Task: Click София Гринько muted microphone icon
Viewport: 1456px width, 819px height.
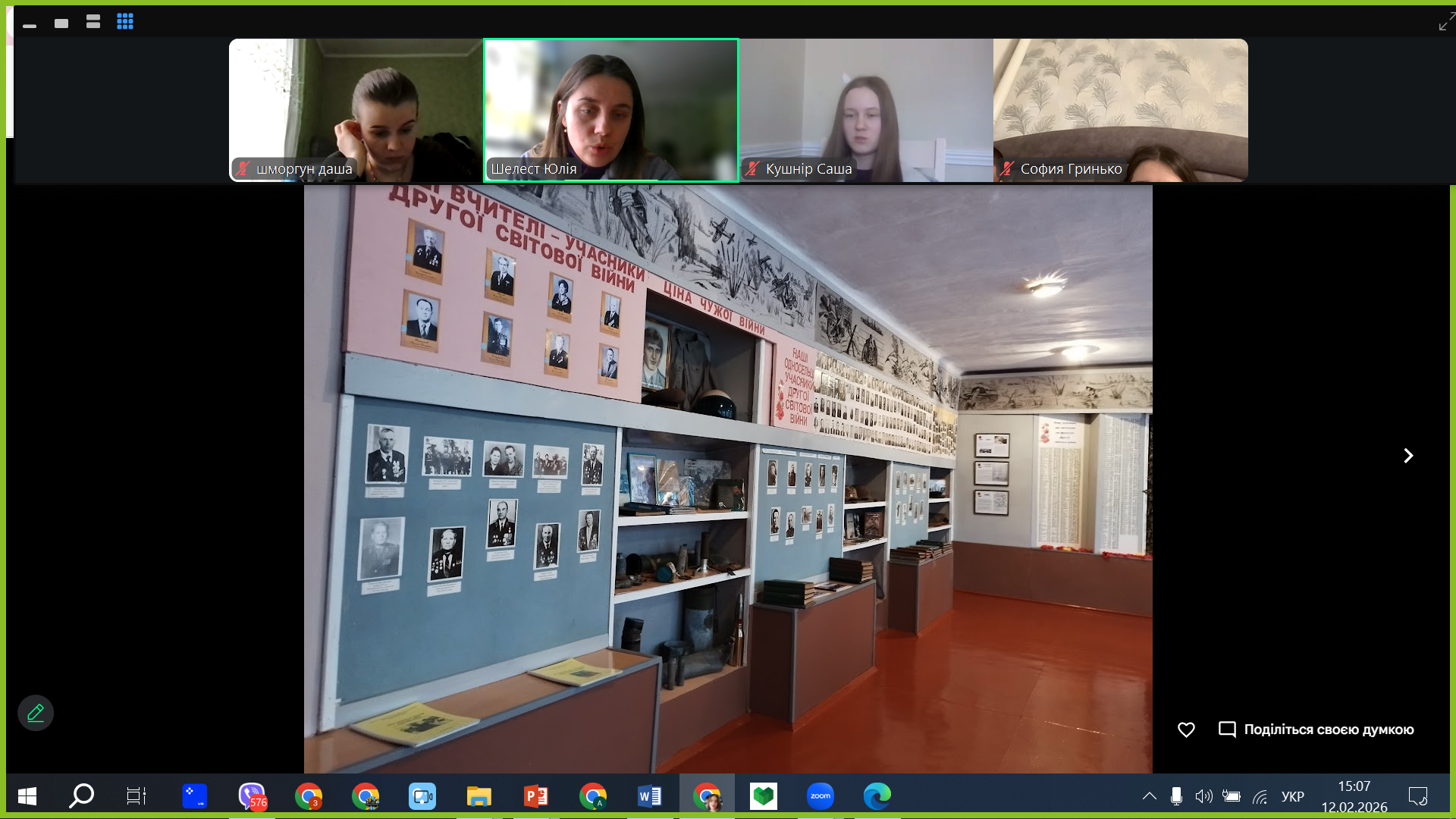Action: click(1006, 169)
